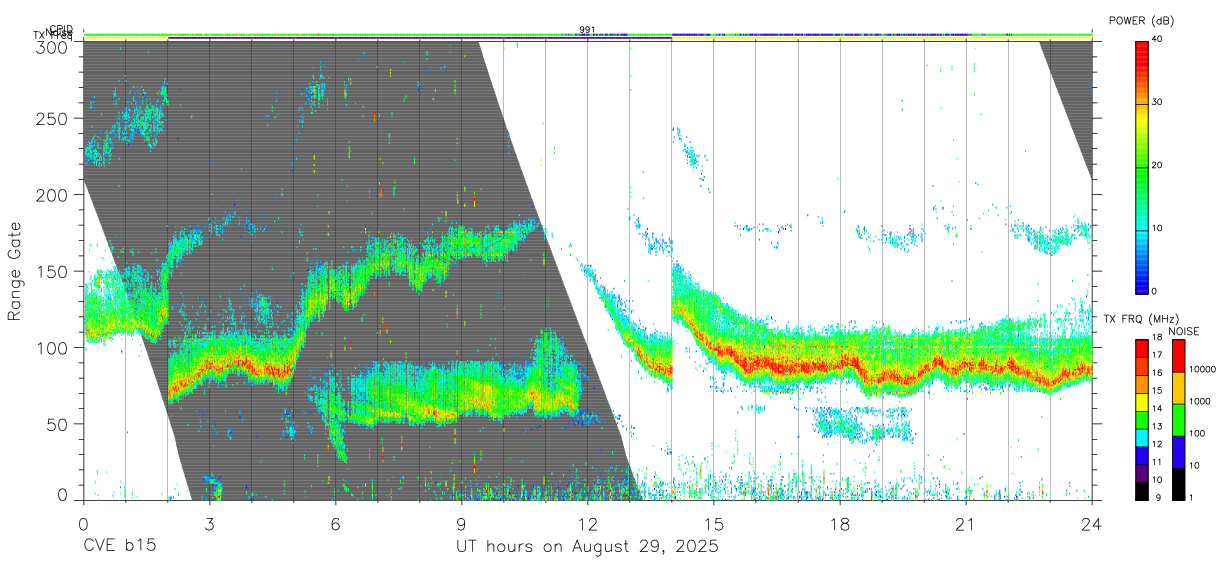
Task: Click the 100 tick on the Range Gate axis
Action: coord(54,347)
